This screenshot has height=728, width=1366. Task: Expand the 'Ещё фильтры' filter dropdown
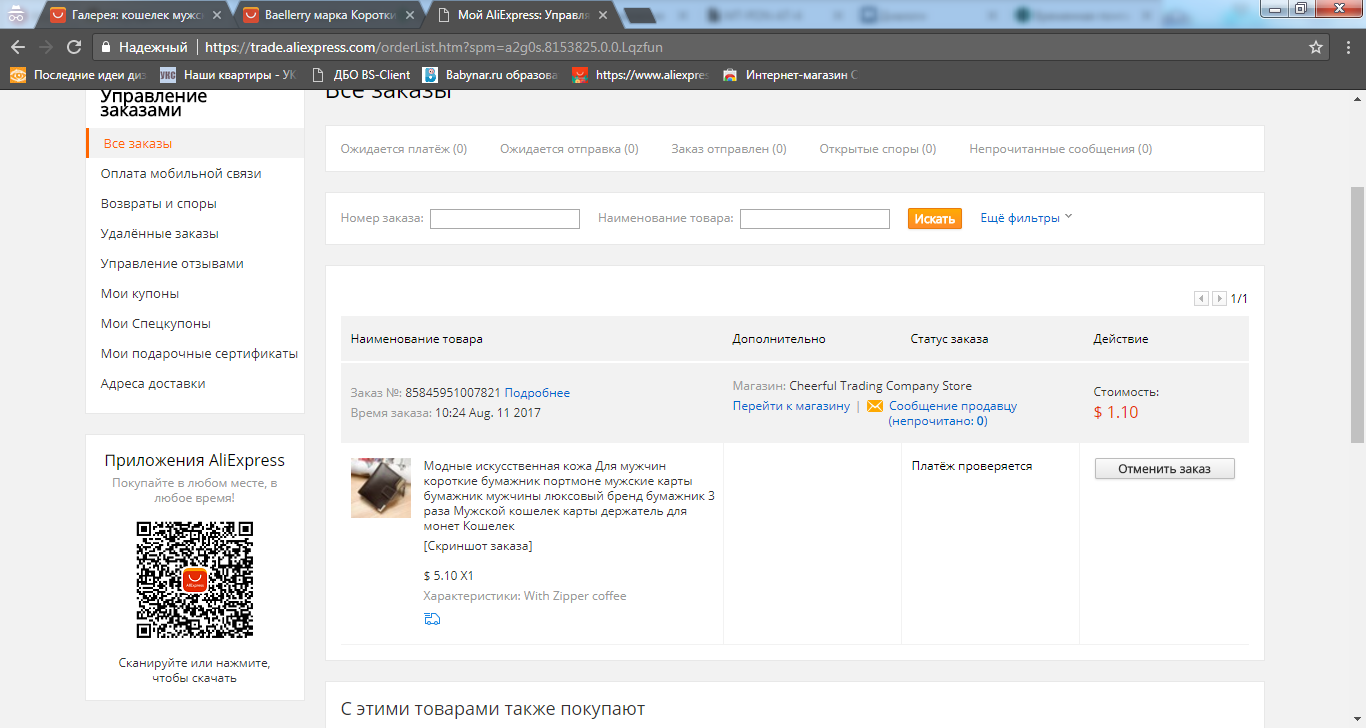[1026, 218]
